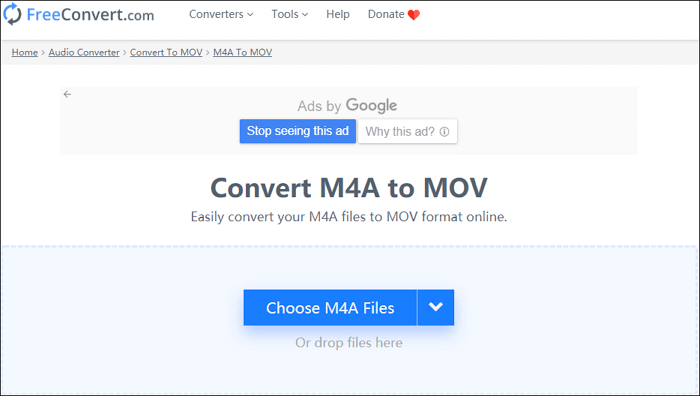Viewport: 700px width, 396px height.
Task: Open Convert To MOV breadcrumb link
Action: pyautogui.click(x=166, y=52)
